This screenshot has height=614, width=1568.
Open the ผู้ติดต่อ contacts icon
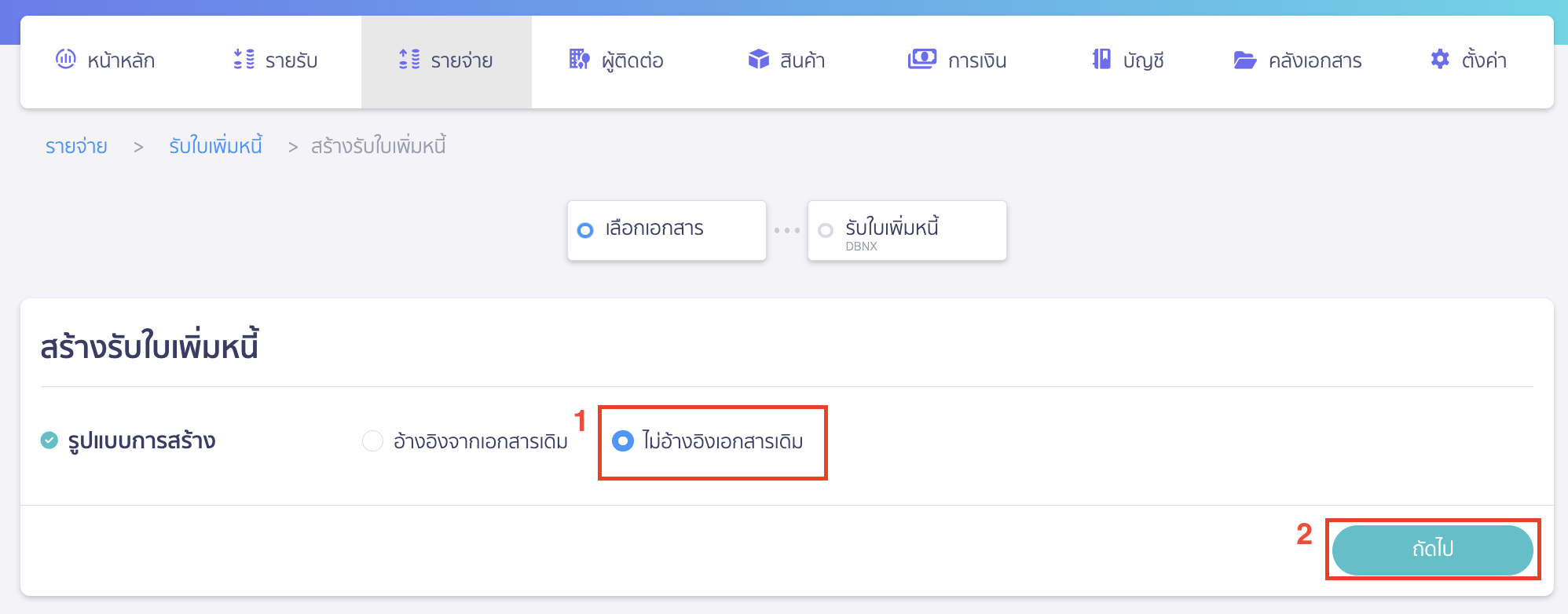[x=579, y=59]
